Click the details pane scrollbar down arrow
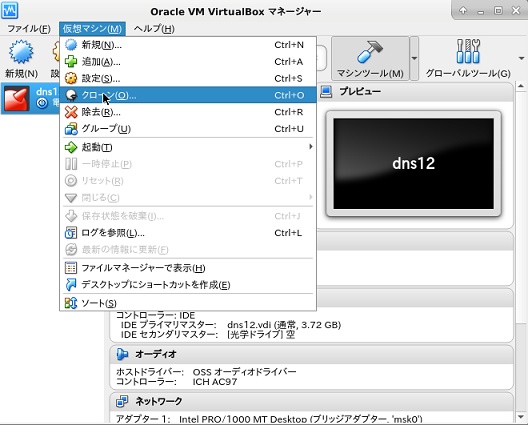The height and width of the screenshot is (425, 528). tap(521, 417)
